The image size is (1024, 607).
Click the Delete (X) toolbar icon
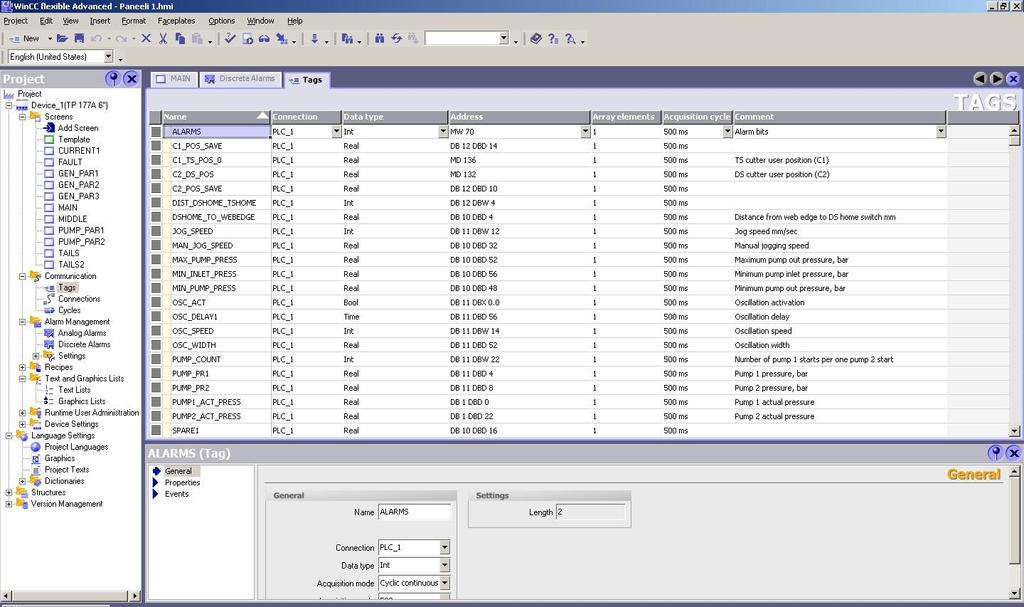146,39
